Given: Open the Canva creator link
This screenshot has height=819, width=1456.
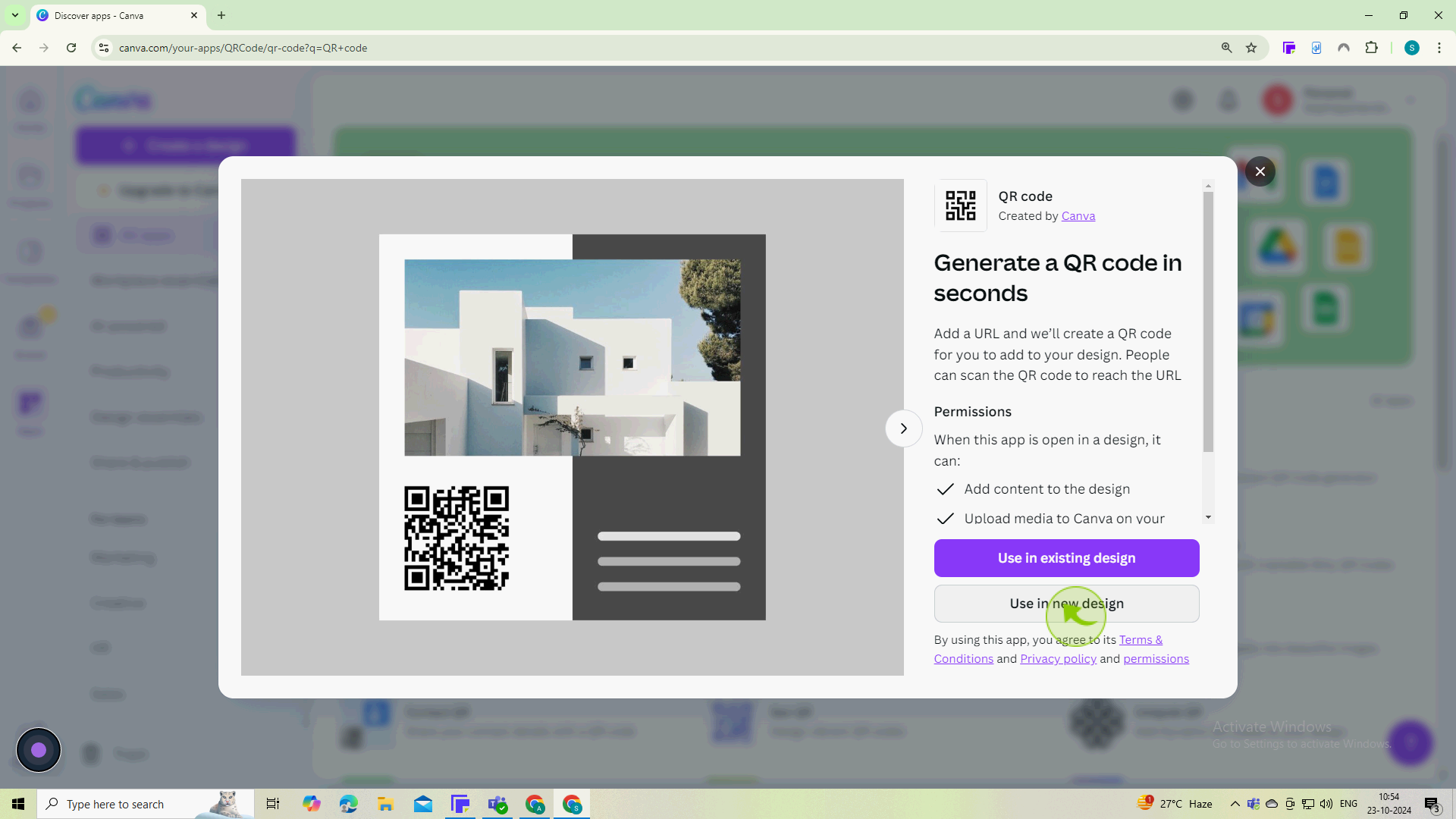Looking at the screenshot, I should [1078, 216].
